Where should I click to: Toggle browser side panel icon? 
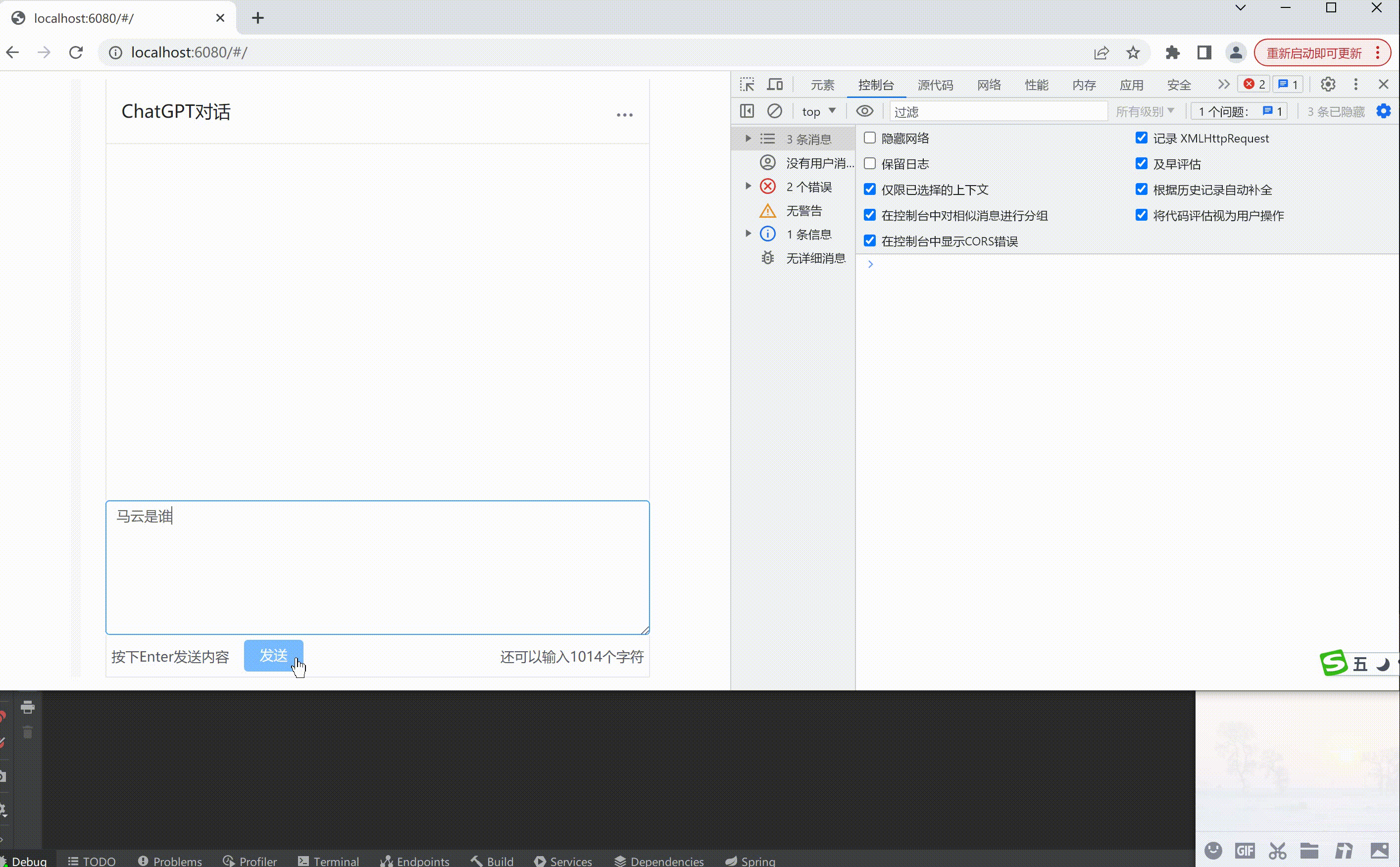[x=1204, y=53]
